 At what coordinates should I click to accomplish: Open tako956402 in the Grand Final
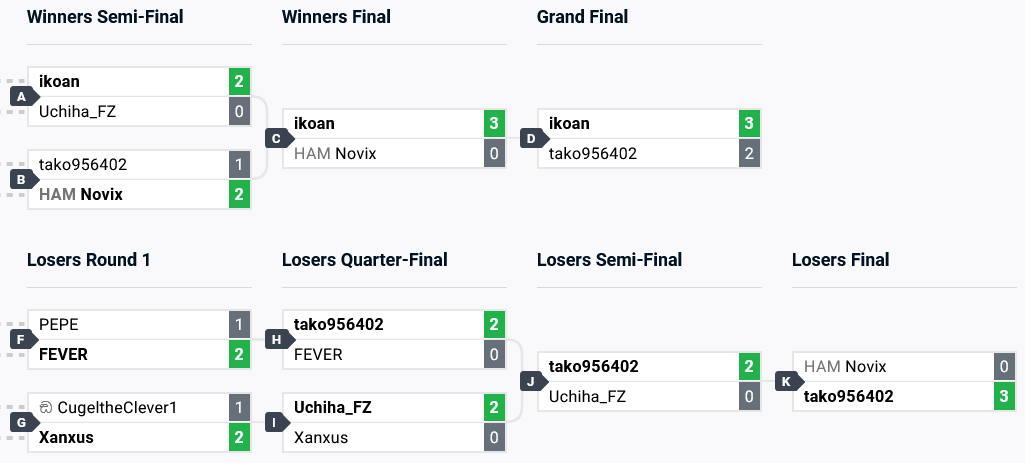[x=593, y=153]
